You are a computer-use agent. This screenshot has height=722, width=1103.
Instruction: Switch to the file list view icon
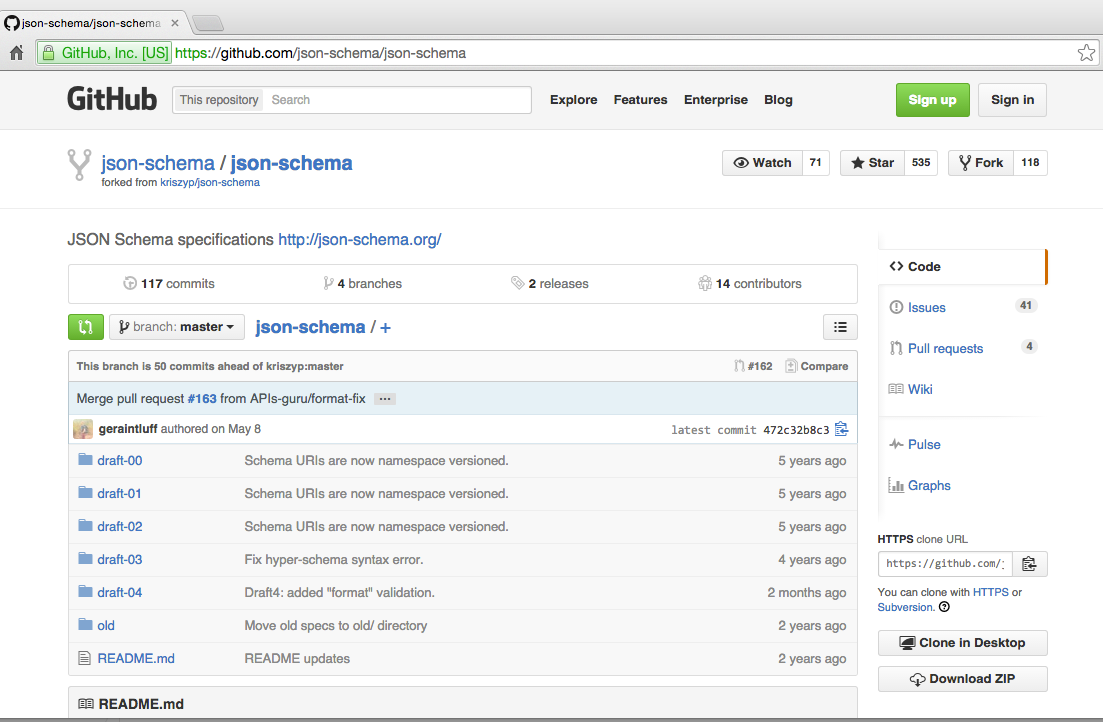point(839,326)
